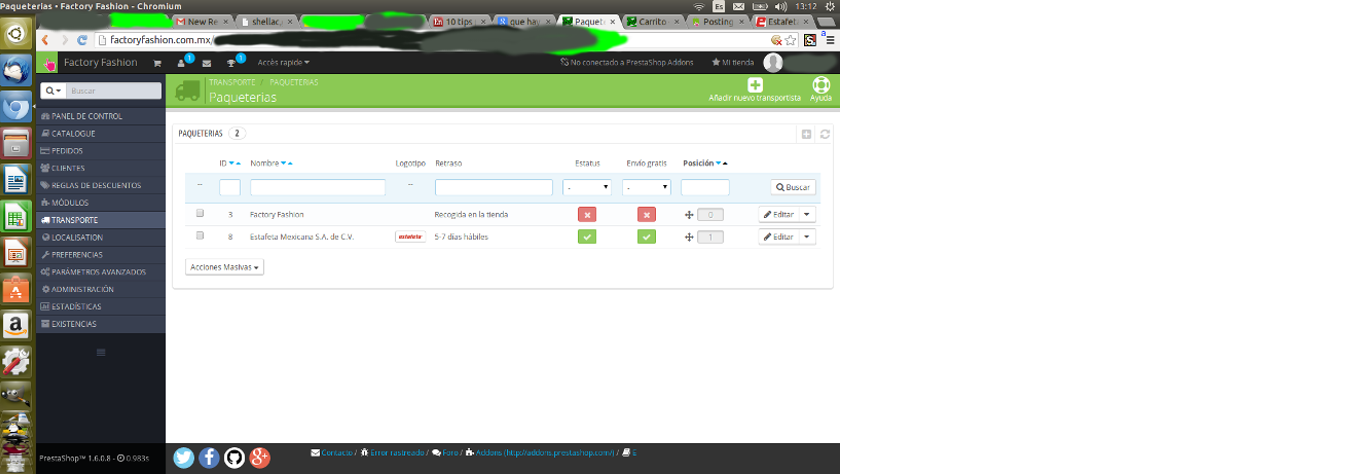Image resolution: width=1346 pixels, height=475 pixels.
Task: Click the Google Plus icon in footer
Action: pyautogui.click(x=260, y=458)
